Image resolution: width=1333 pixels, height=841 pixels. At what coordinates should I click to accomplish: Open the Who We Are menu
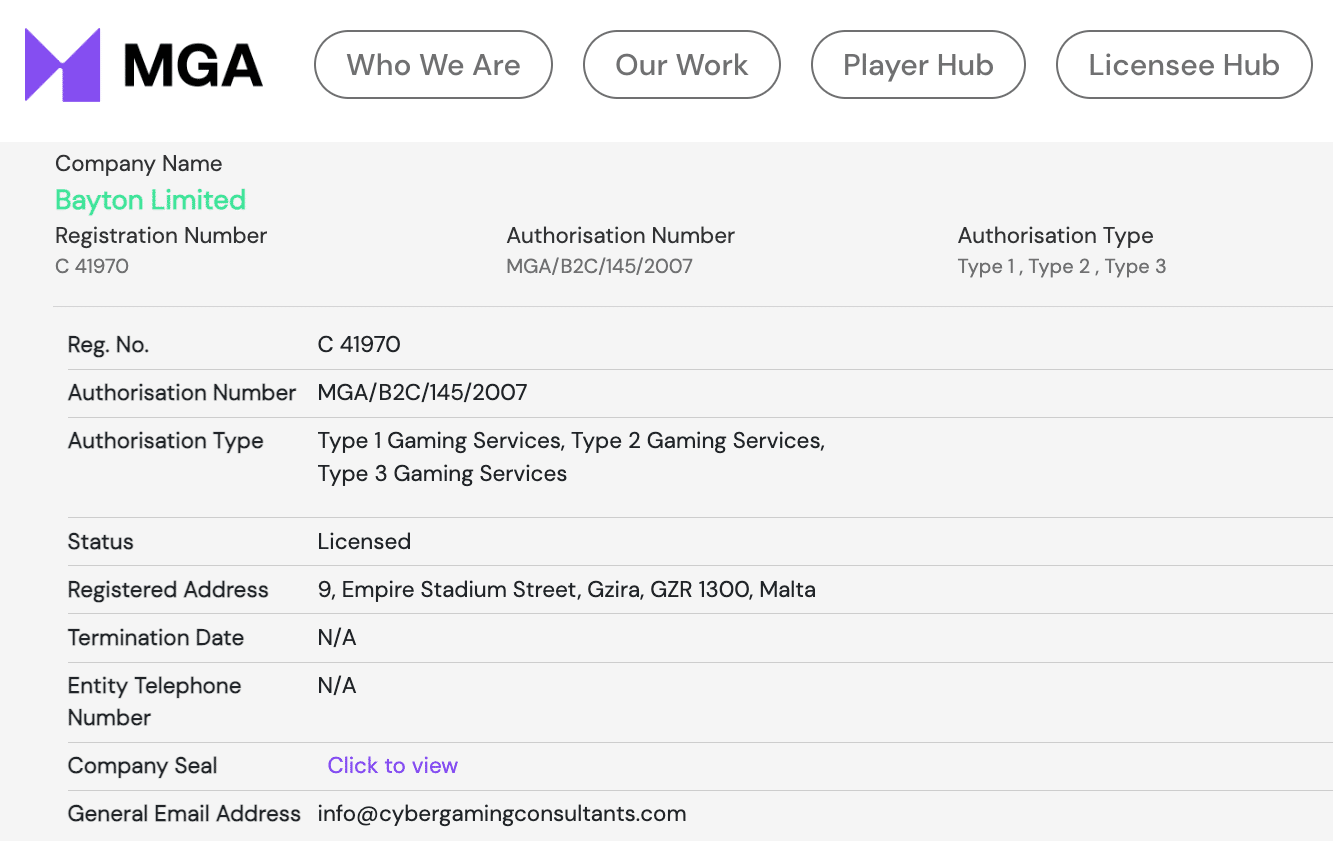tap(433, 65)
